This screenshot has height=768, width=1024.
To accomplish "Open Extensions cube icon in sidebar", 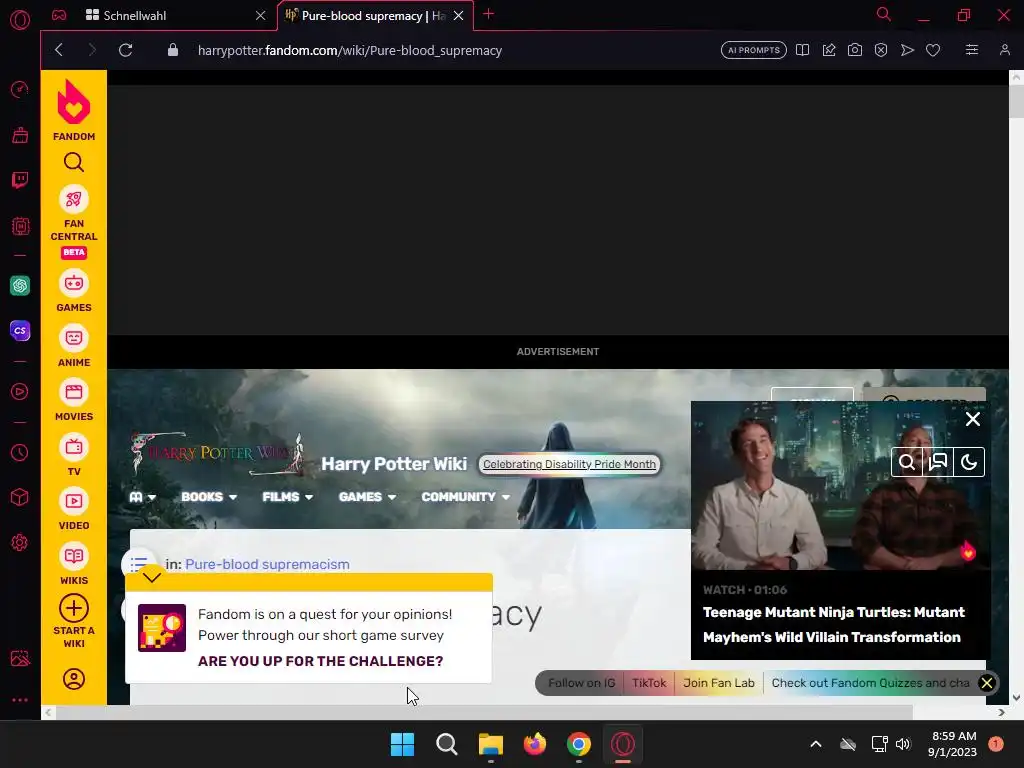I will tap(20, 497).
